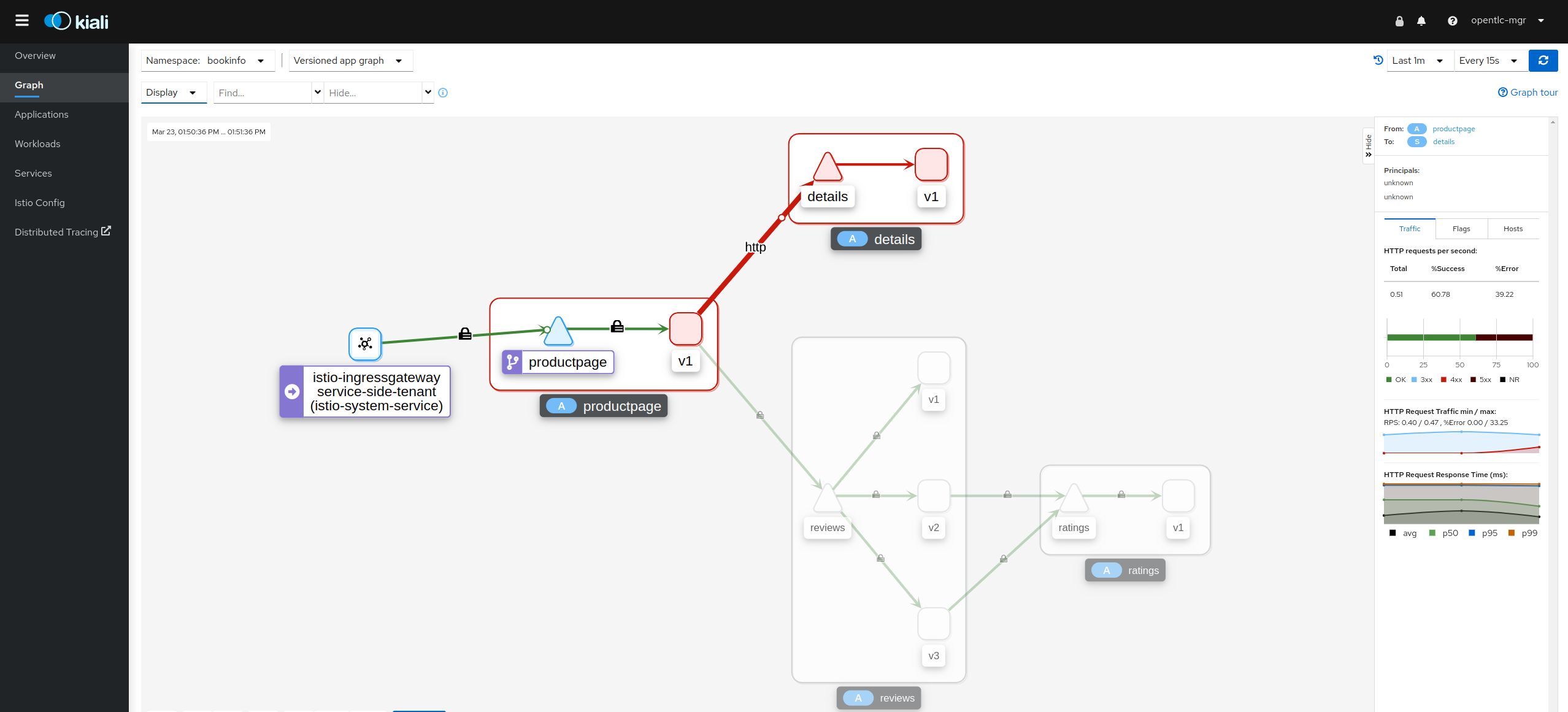Click the ratings app box label
The height and width of the screenshot is (712, 1568).
[x=1125, y=570]
